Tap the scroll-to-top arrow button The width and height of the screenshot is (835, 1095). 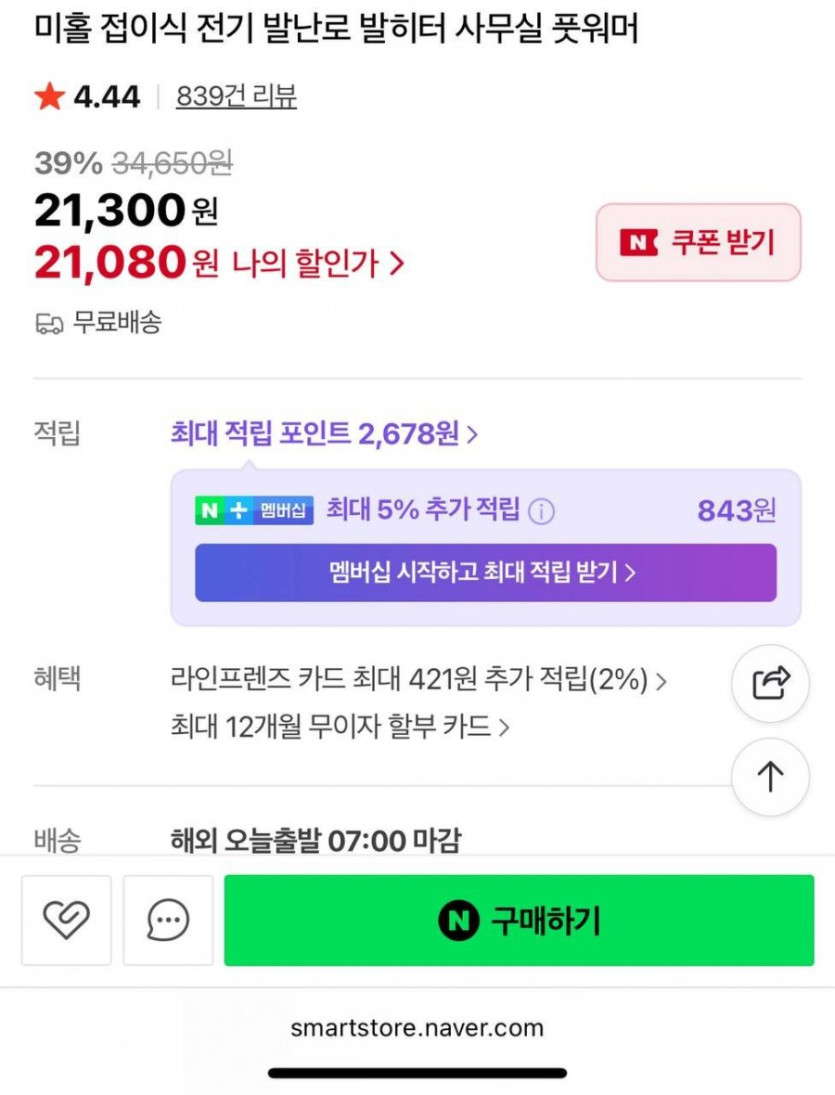pyautogui.click(x=770, y=777)
